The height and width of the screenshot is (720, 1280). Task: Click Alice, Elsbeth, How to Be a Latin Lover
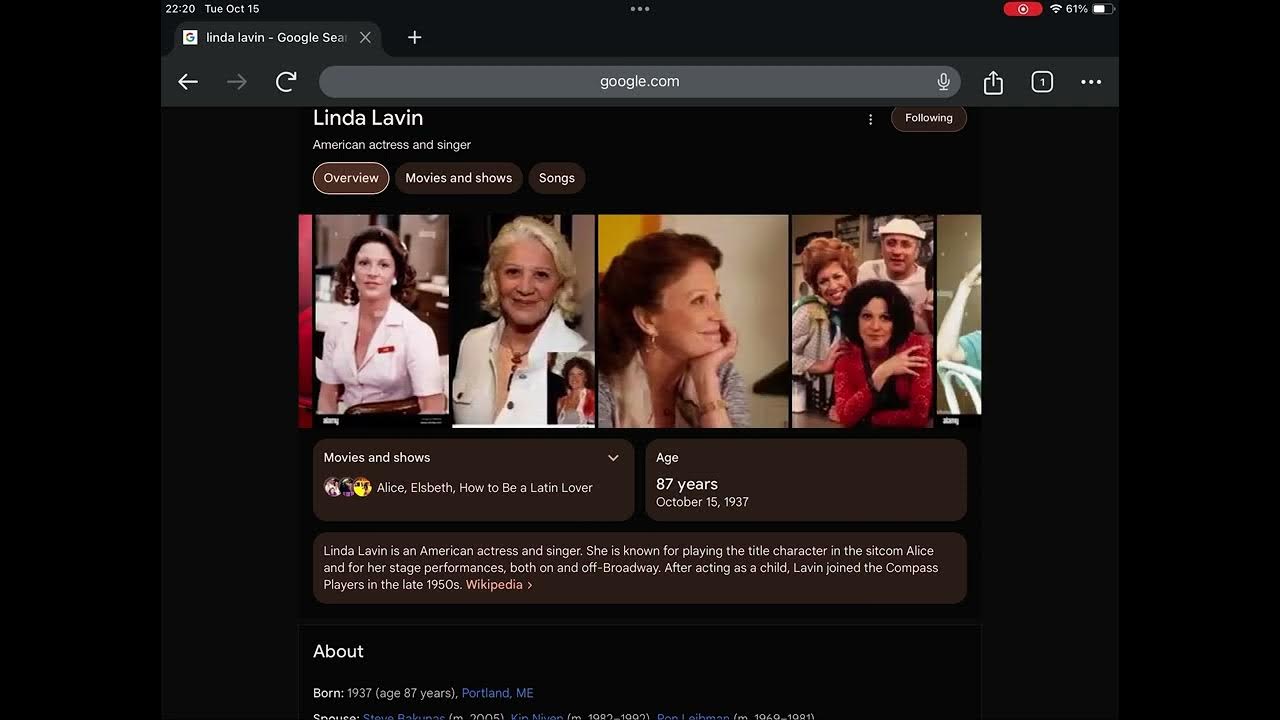[x=485, y=488]
